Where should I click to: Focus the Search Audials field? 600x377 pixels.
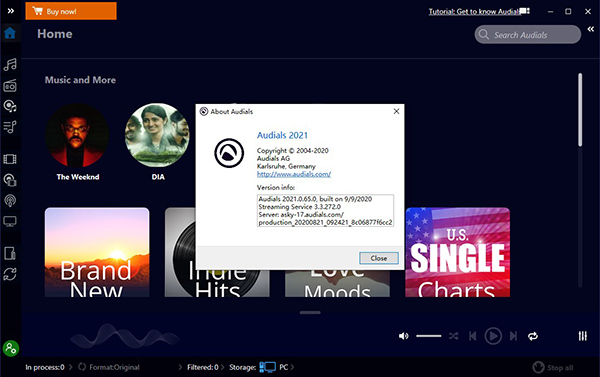(528, 34)
